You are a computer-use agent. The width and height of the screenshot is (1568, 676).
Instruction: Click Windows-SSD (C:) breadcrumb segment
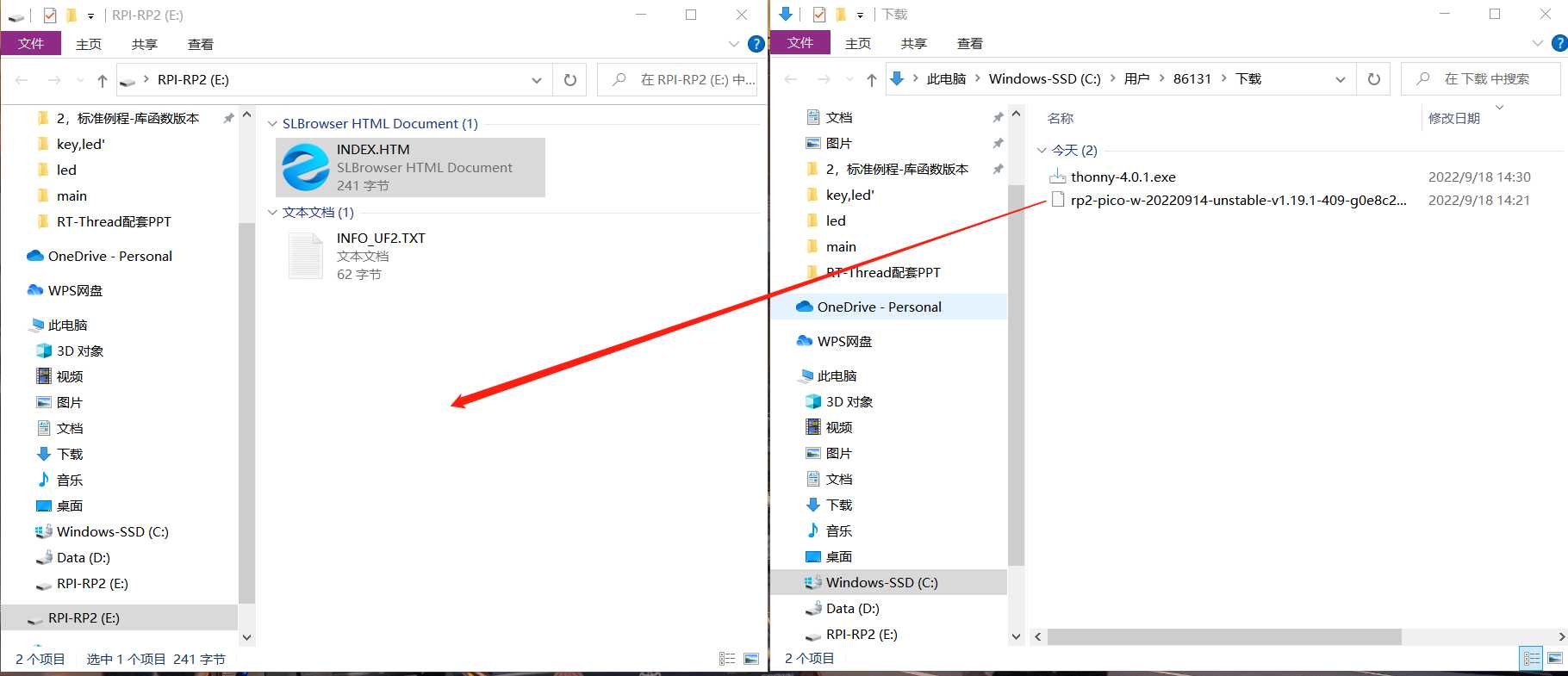[x=1045, y=79]
